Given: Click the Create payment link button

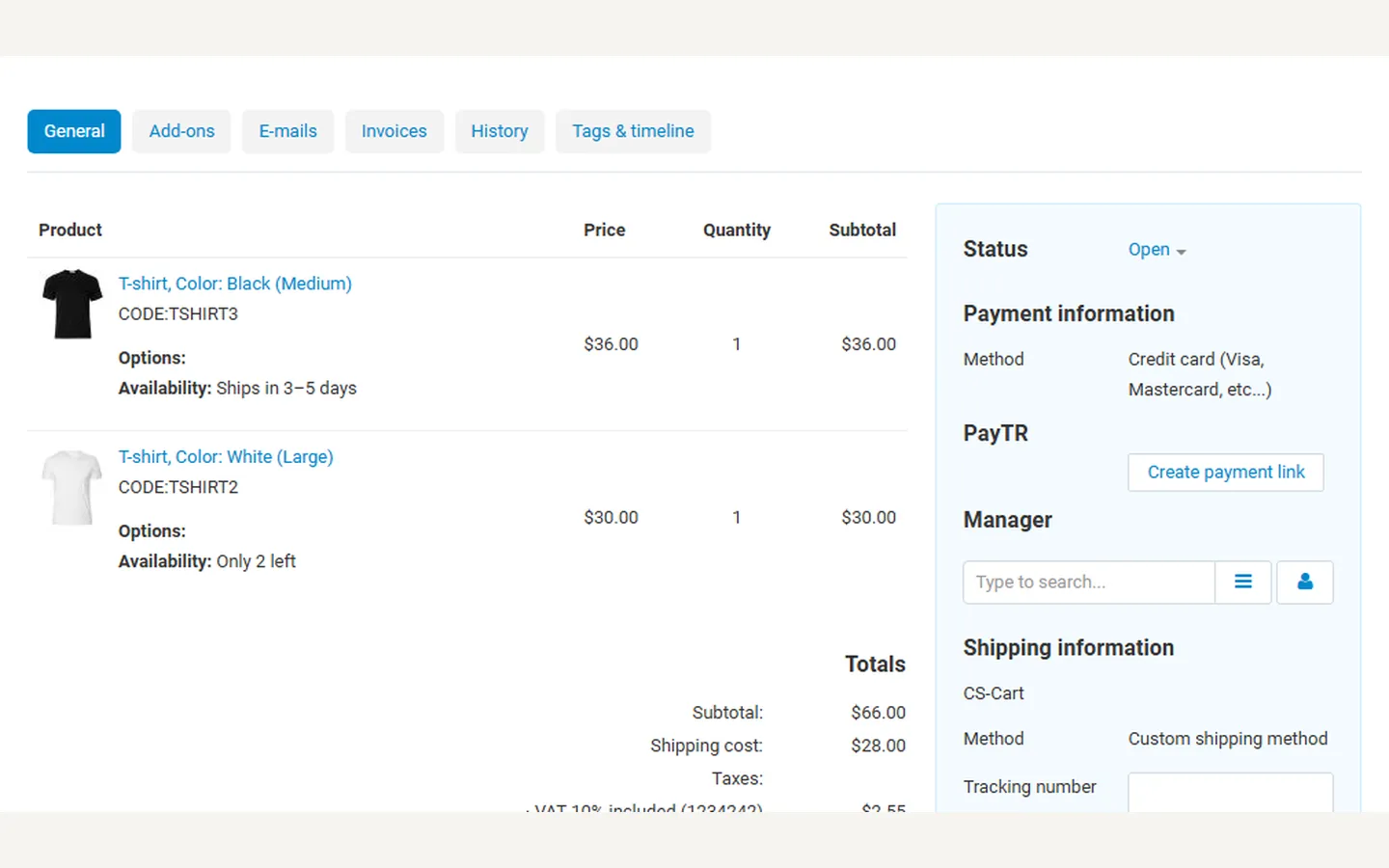Looking at the screenshot, I should [x=1226, y=473].
